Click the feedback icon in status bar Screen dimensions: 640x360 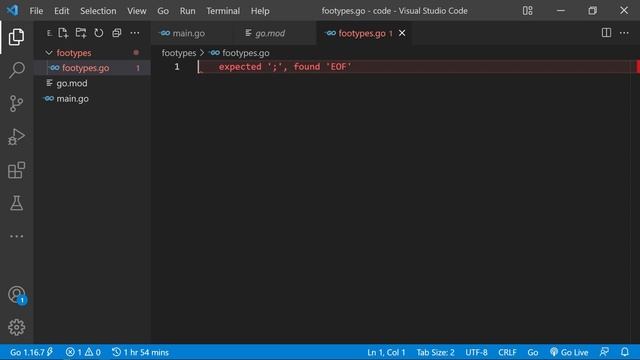604,352
